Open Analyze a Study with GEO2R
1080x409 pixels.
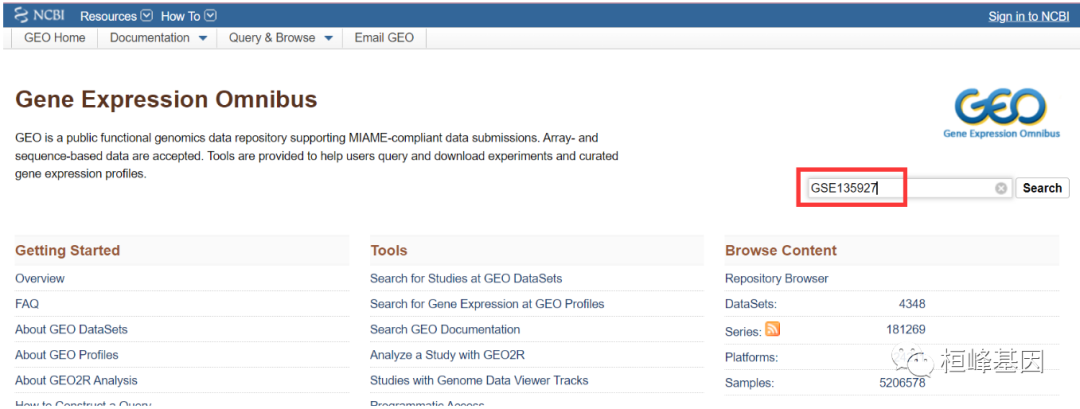448,355
